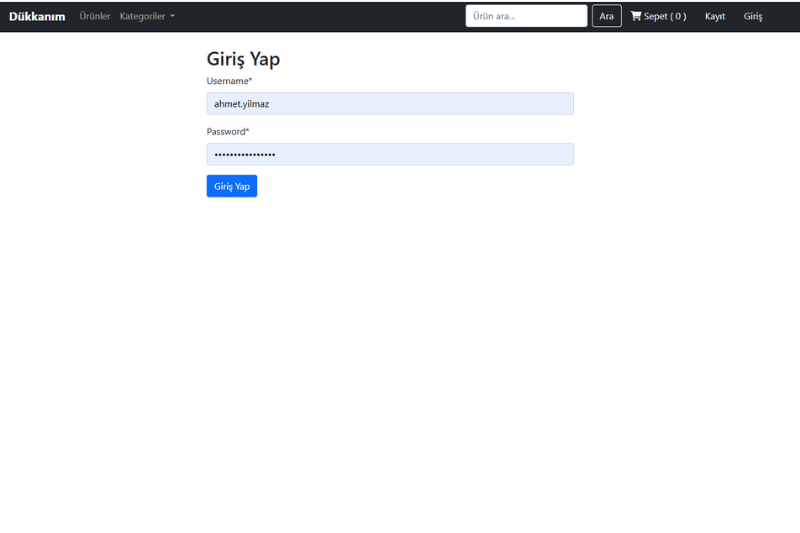
Task: Click the asterisk after the Password label
Action: 247,130
